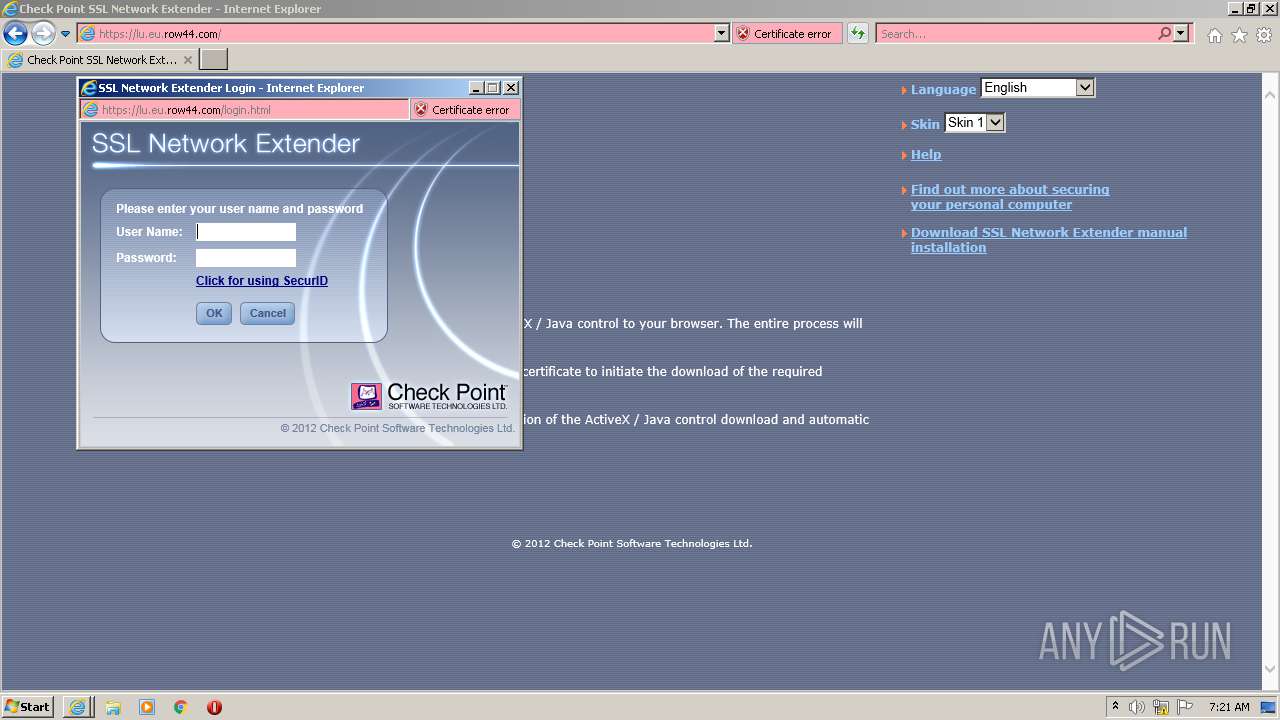Click the Password input field
This screenshot has width=1280, height=720.
point(246,258)
